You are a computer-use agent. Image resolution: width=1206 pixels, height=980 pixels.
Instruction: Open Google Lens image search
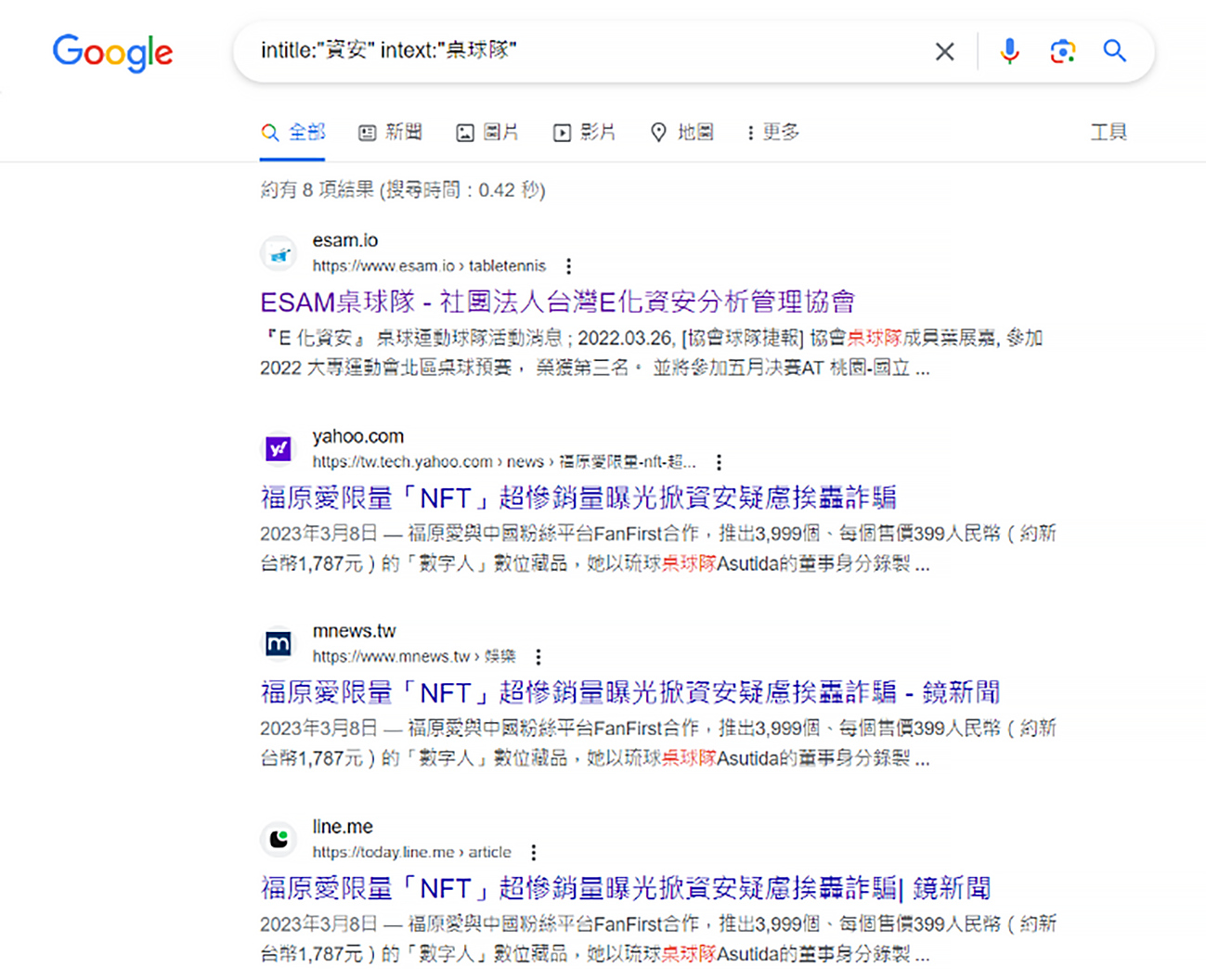[x=1062, y=51]
